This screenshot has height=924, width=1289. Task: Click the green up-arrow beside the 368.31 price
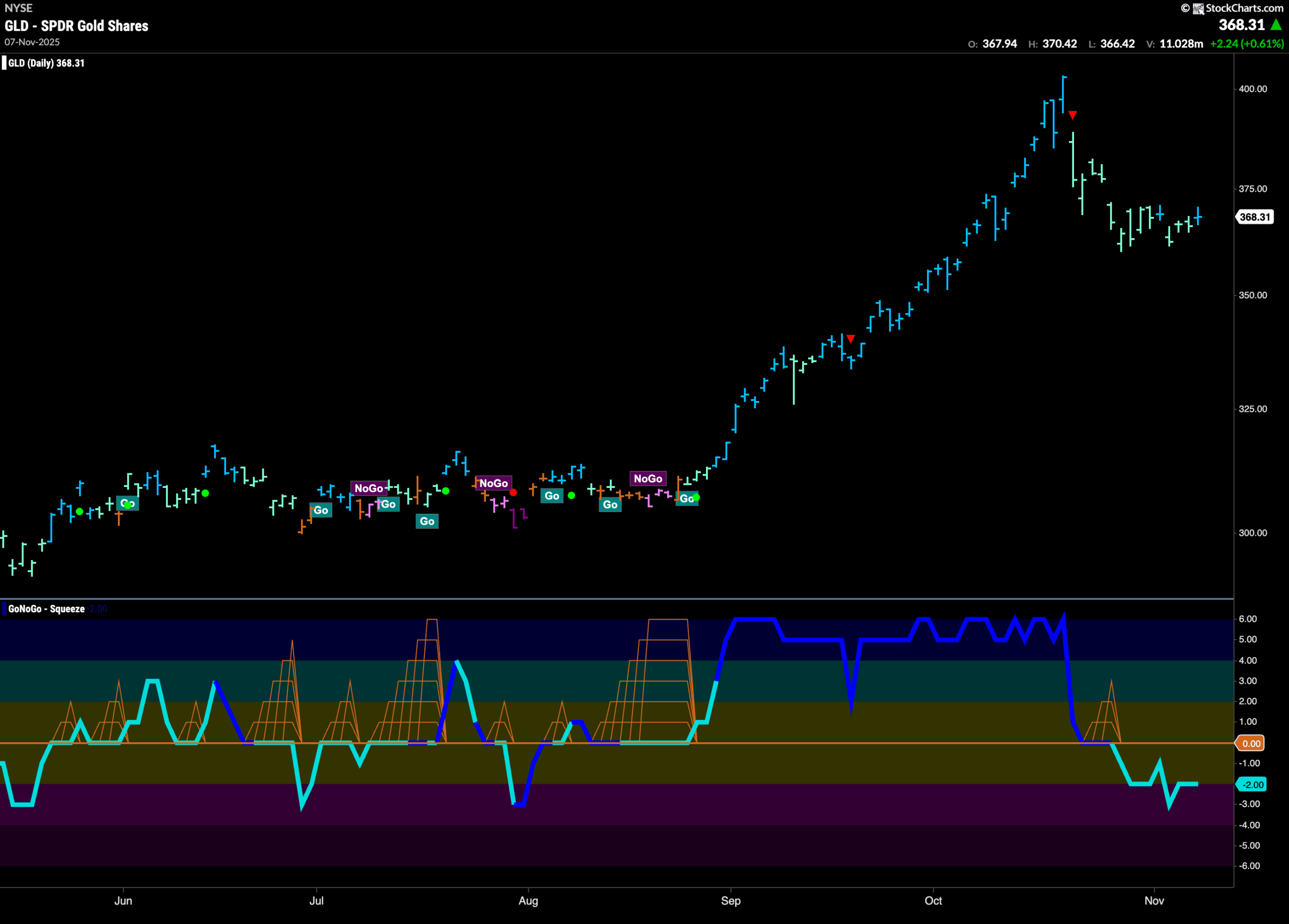[x=1276, y=25]
